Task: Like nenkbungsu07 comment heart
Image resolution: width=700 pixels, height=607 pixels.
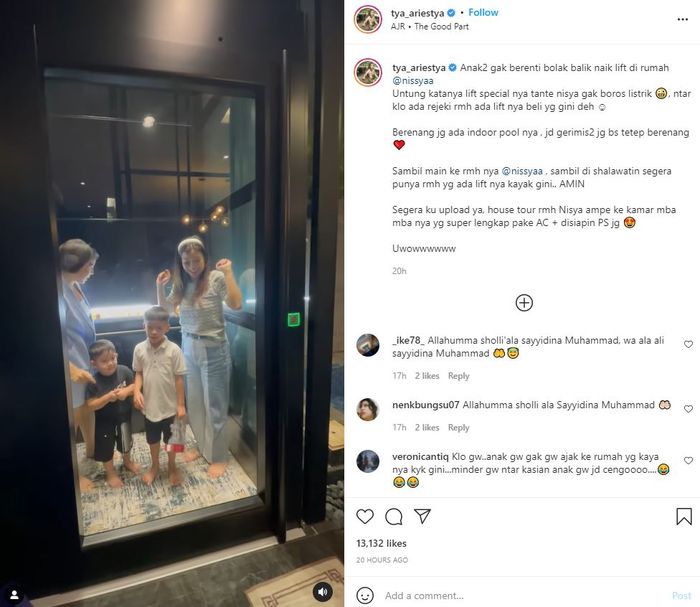Action: point(688,409)
